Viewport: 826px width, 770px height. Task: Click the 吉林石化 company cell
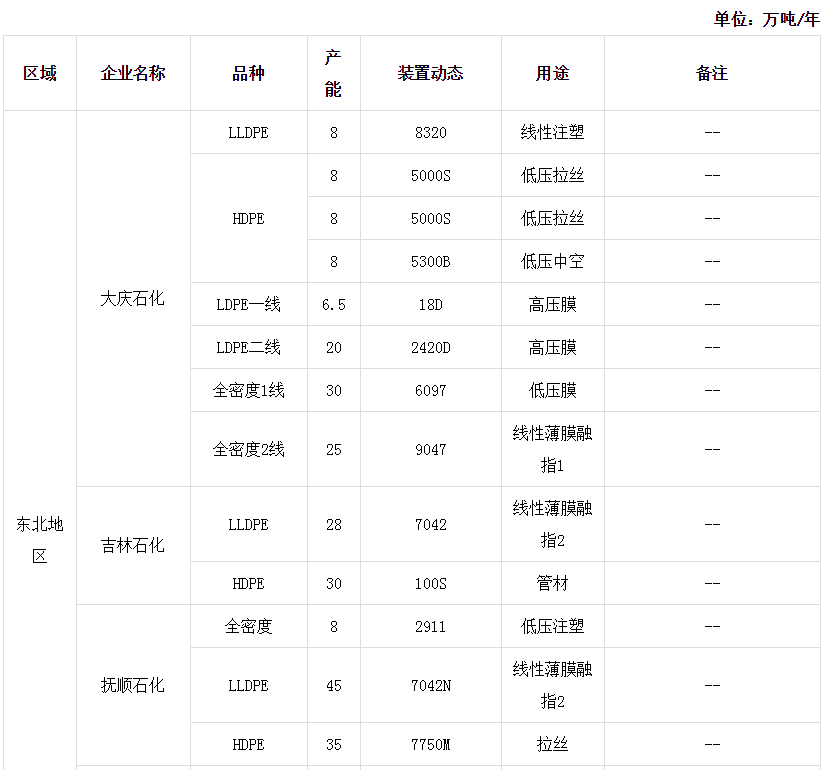tap(133, 546)
